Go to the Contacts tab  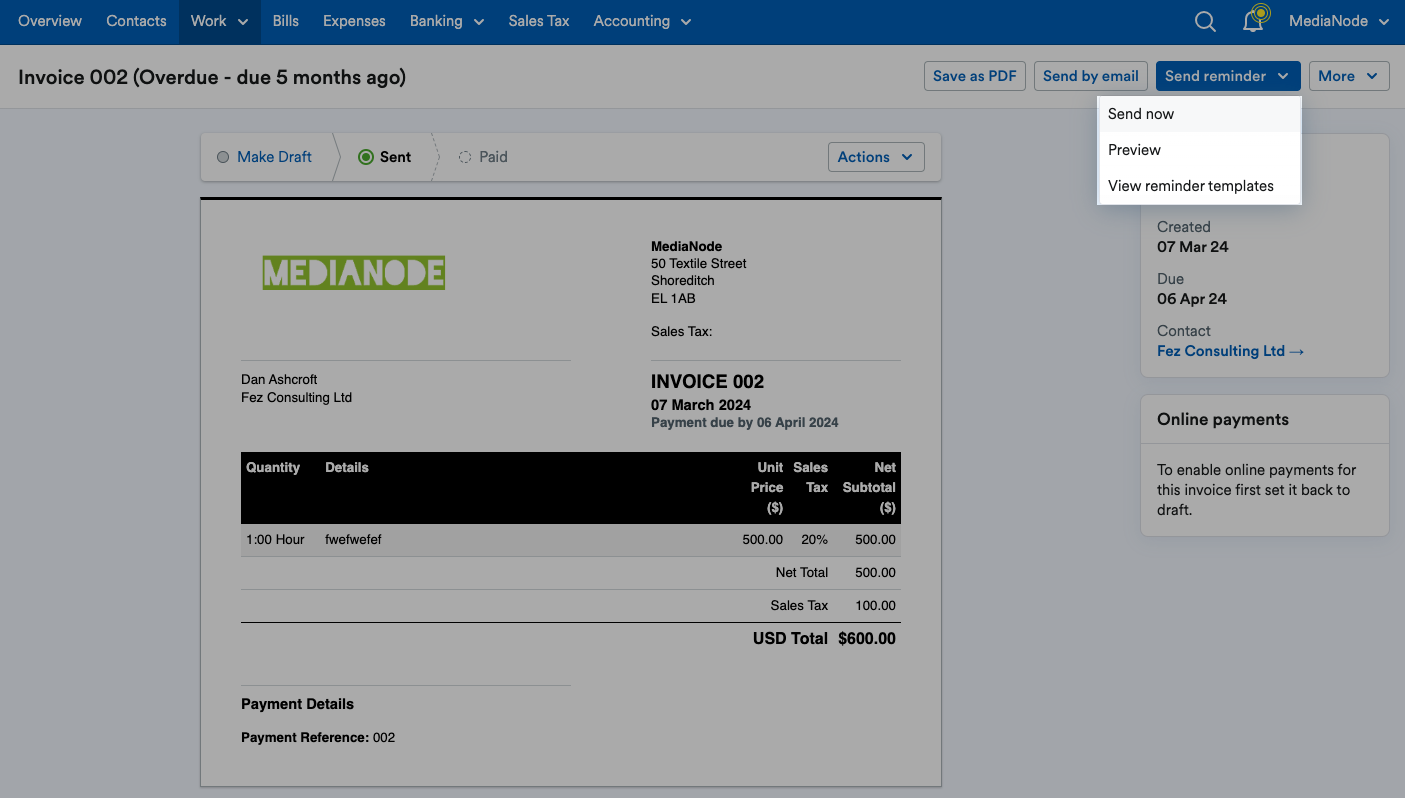tap(136, 21)
